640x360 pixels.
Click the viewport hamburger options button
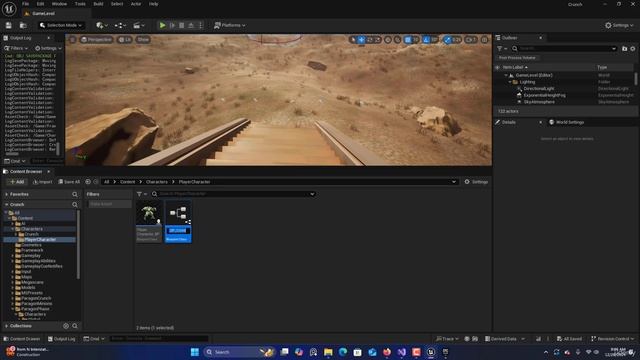[72, 40]
